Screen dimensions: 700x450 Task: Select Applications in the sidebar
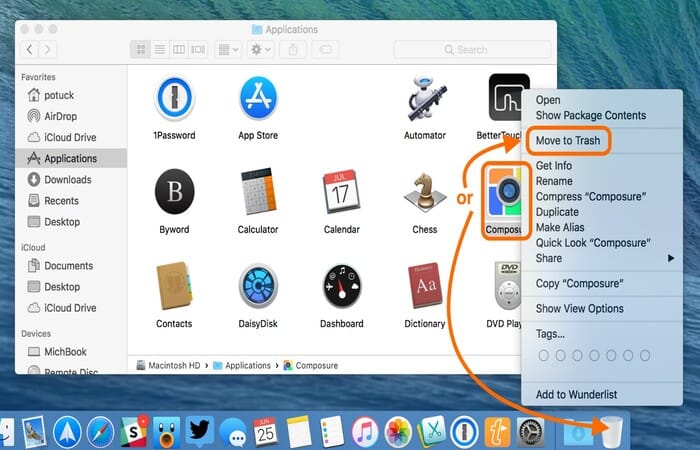pos(71,158)
